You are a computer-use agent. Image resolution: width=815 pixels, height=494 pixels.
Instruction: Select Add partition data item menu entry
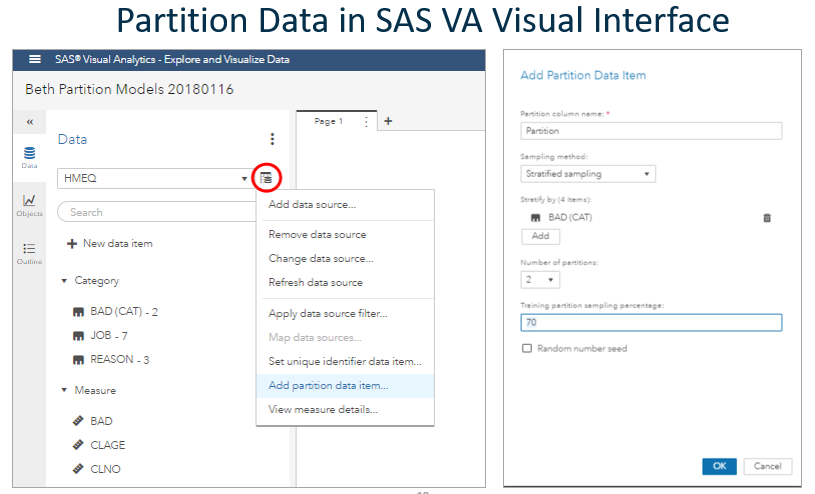[x=328, y=385]
